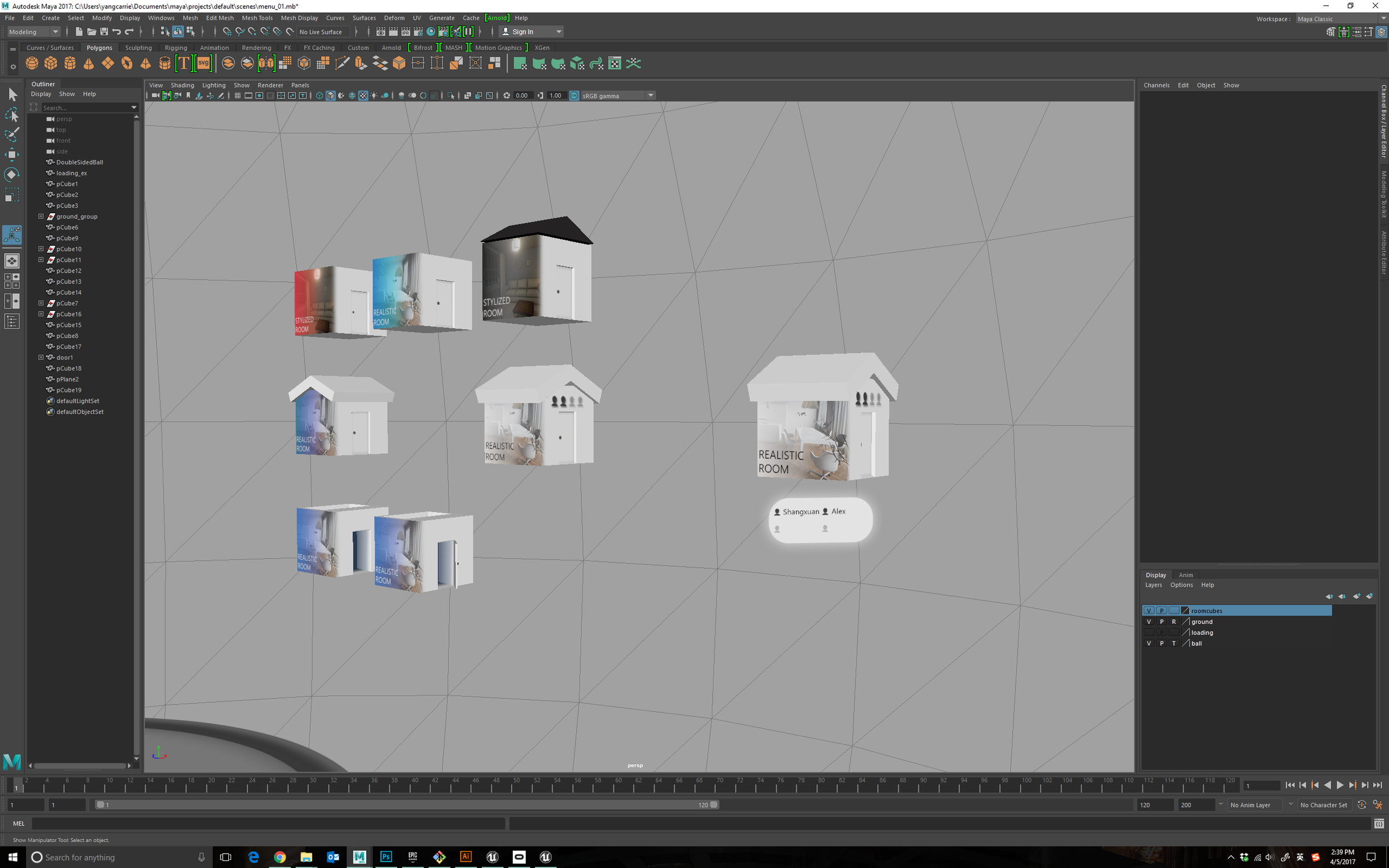Select the Scale tool in toolbox
This screenshot has height=868, width=1389.
12,194
